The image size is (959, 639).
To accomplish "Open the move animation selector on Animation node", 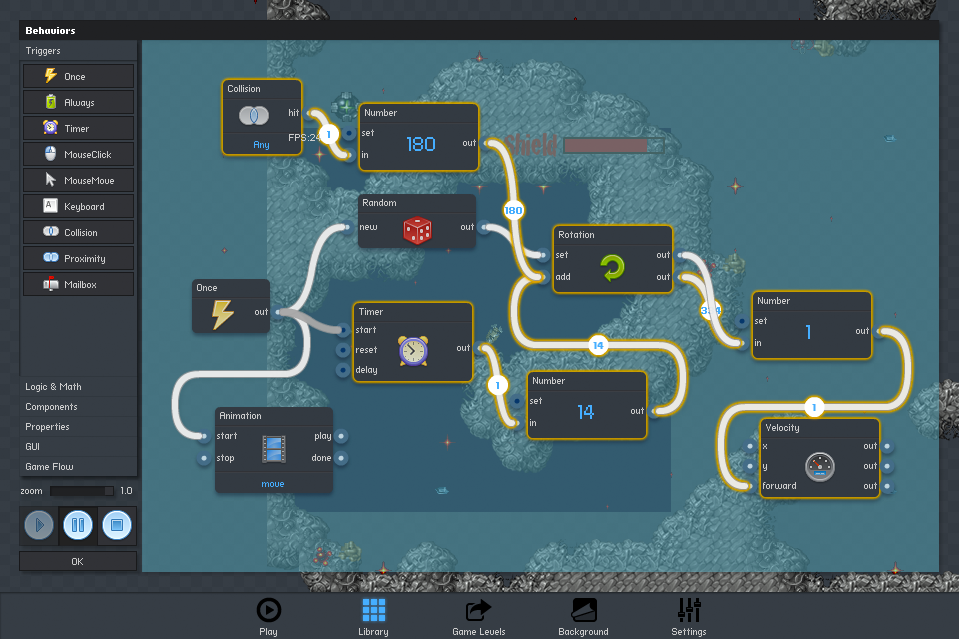I will pos(273,483).
